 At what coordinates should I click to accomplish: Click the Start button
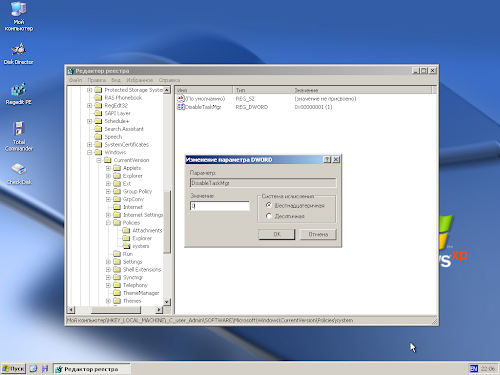(x=13, y=369)
